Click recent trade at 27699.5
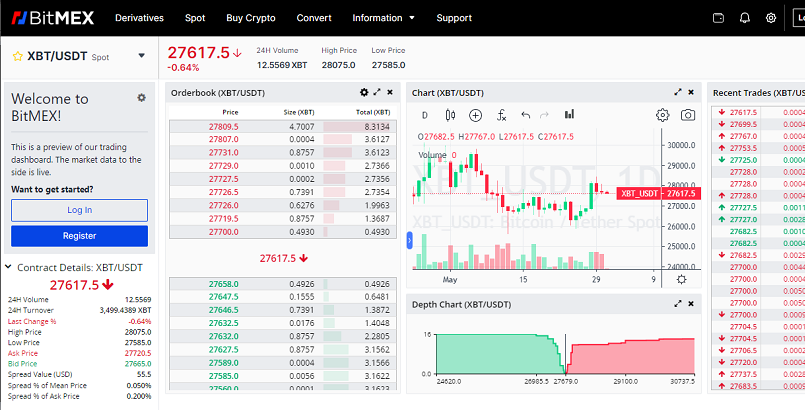805x410 pixels. pos(743,124)
